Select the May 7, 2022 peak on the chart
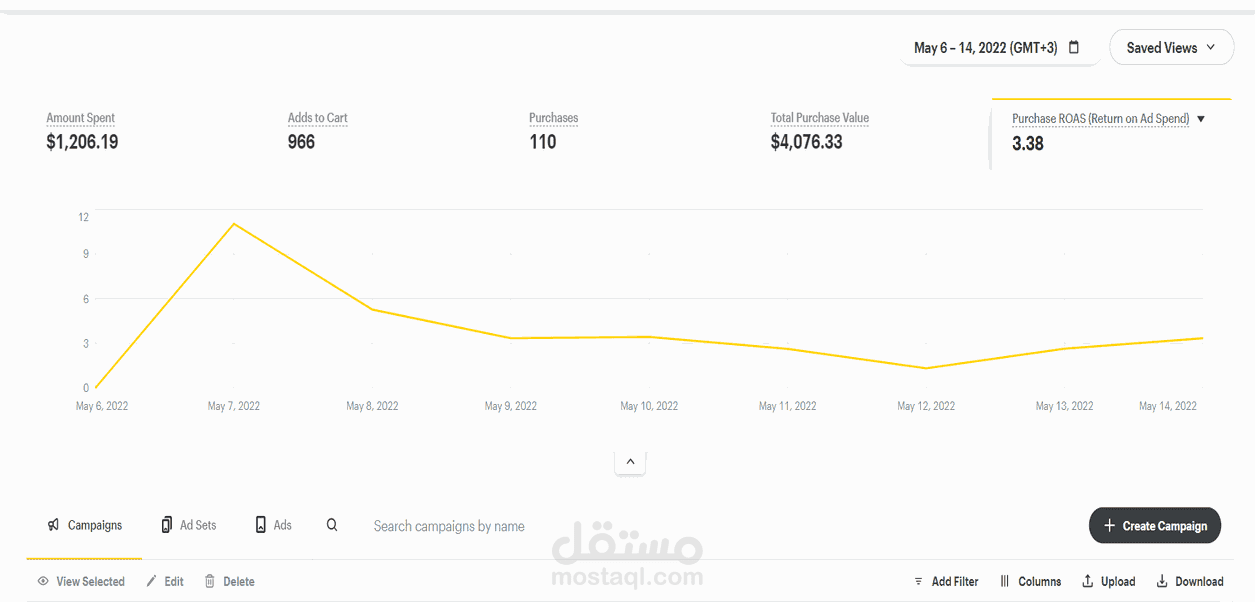This screenshot has width=1255, height=602. [x=234, y=224]
